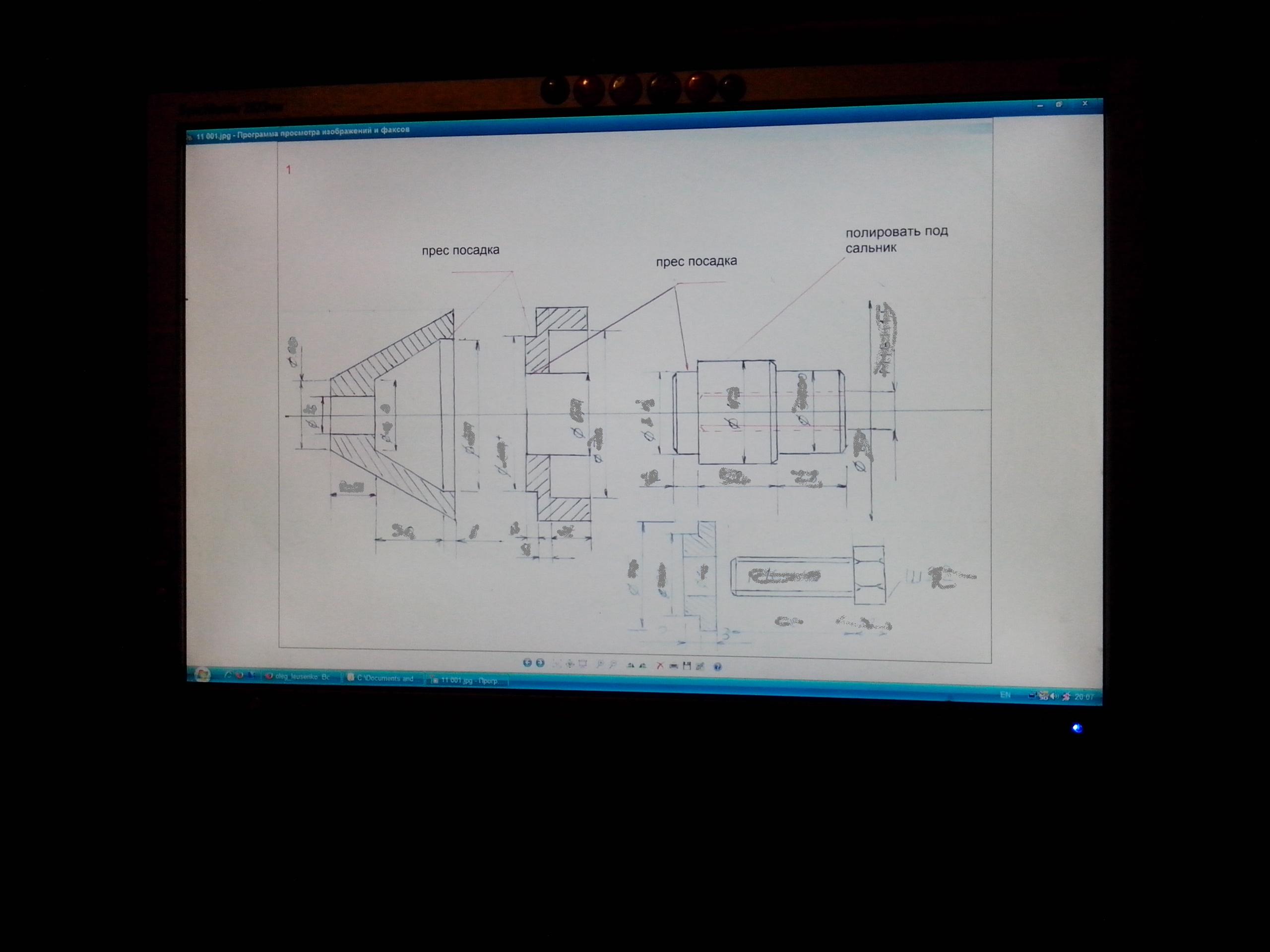
Task: Click the 20:07 system clock
Action: click(x=1084, y=697)
